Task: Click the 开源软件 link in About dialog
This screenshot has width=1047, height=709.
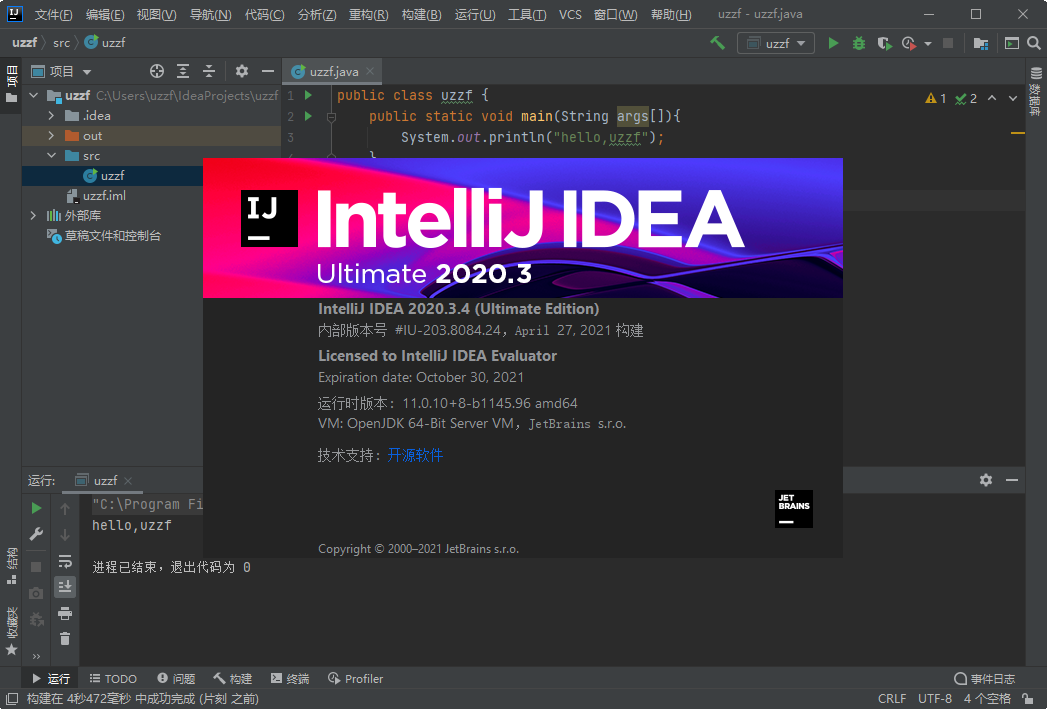Action: click(x=415, y=455)
